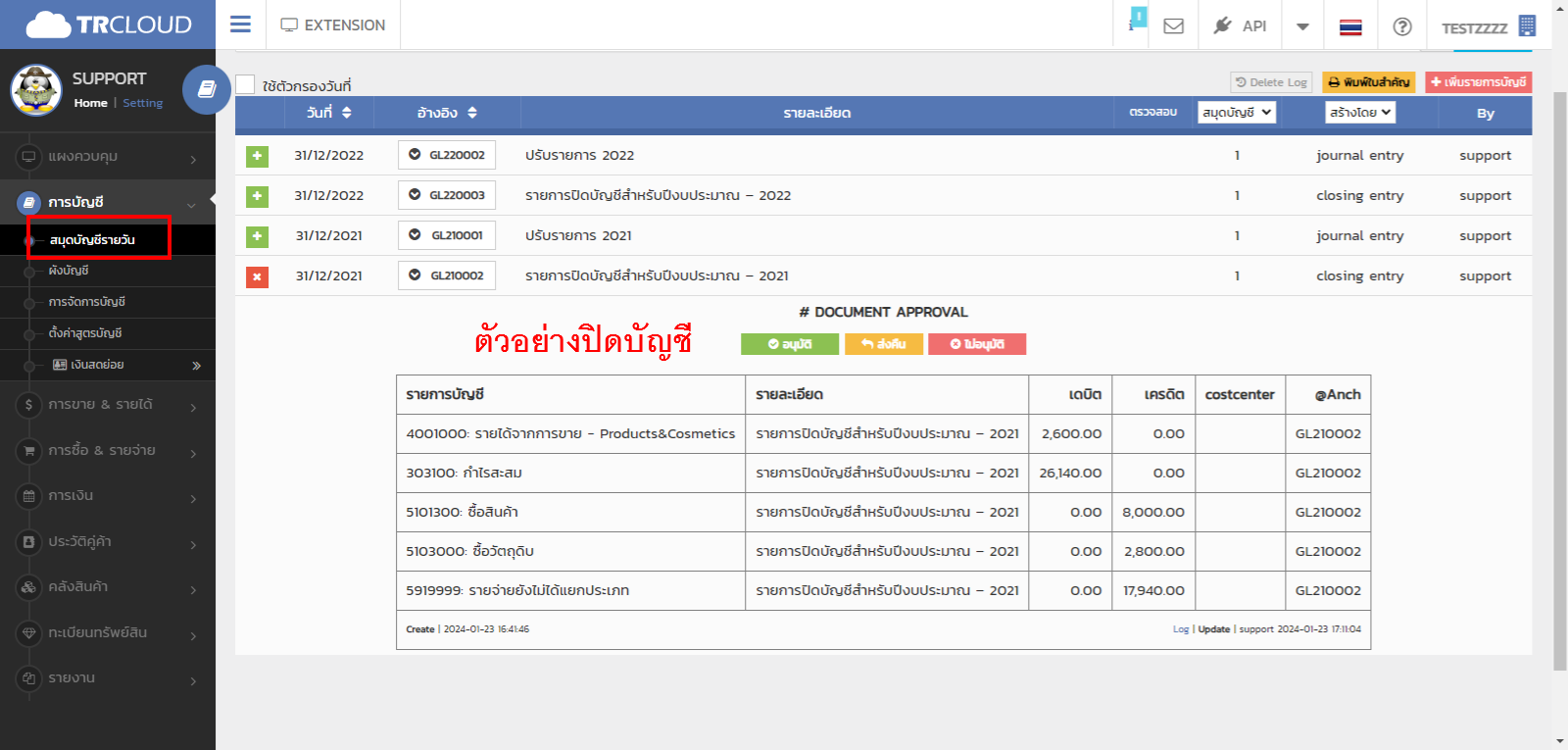Click the red ไม่อนุมัติ reject button
Viewport: 1568px width, 750px height.
tap(977, 344)
